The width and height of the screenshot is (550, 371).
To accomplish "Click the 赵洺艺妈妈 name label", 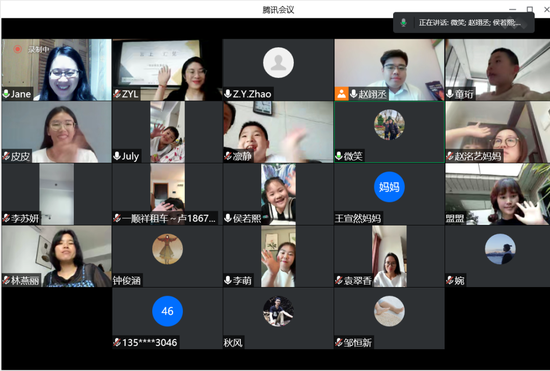I will coord(478,156).
